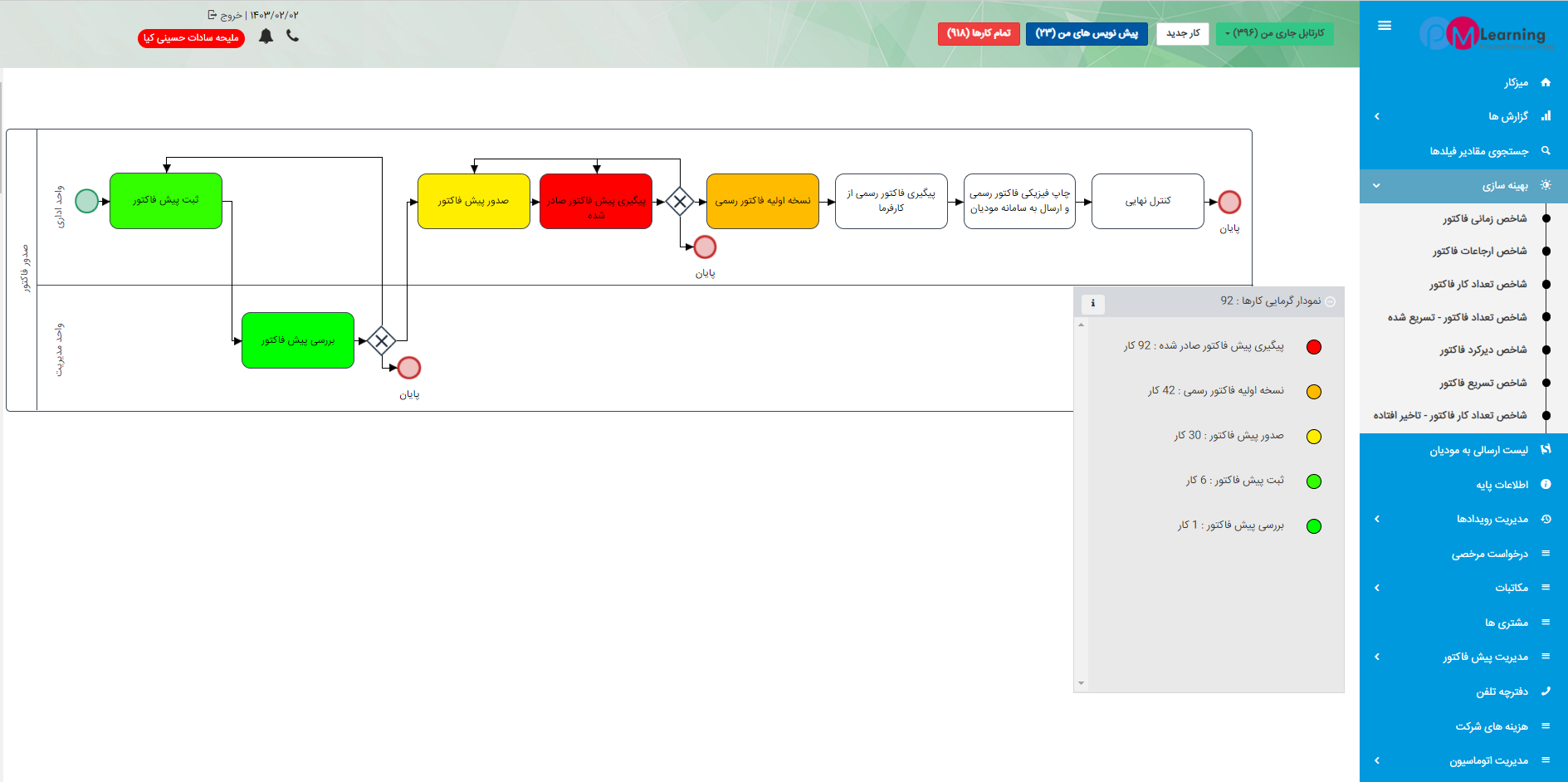Click the heatmap info icon button
Screen dimensions: 1568x782
coord(1092,303)
